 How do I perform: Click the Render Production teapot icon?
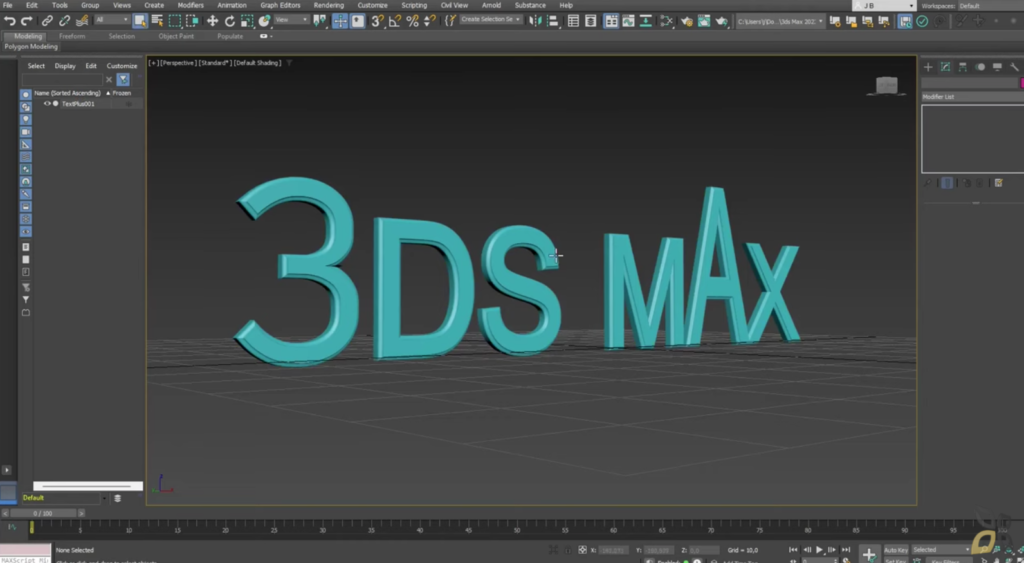tap(721, 21)
